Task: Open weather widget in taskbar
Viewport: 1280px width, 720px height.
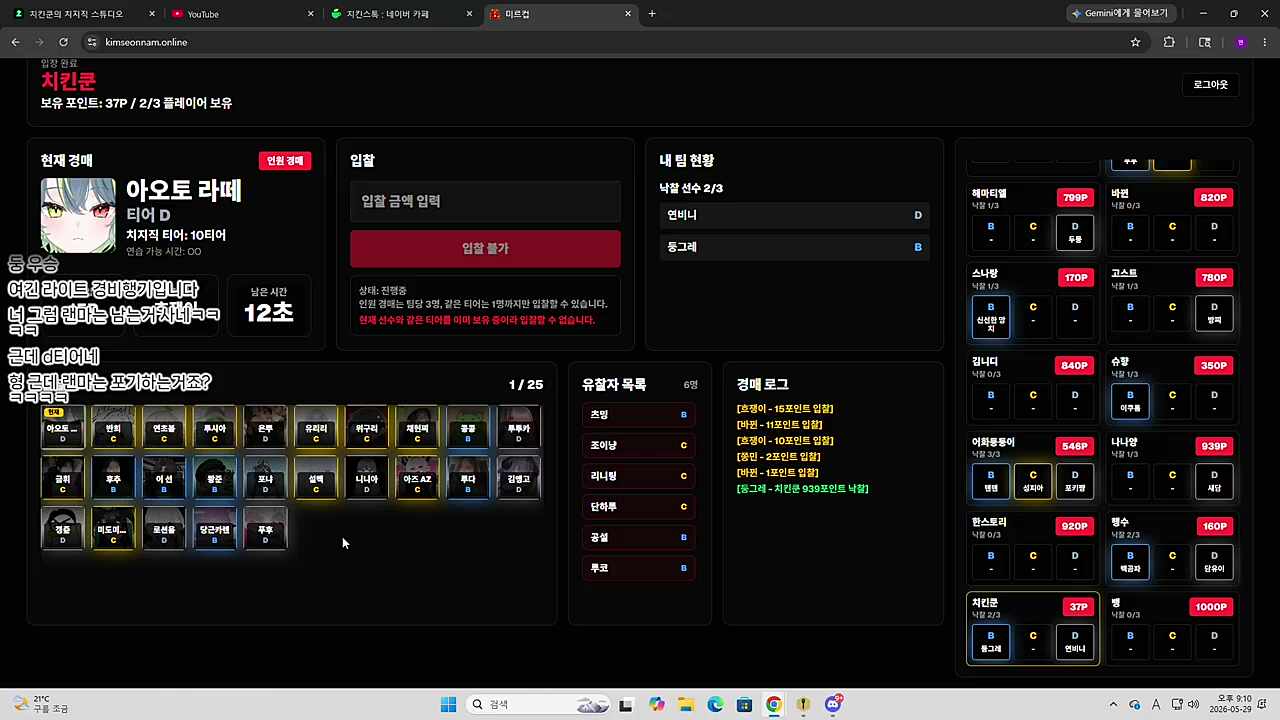Action: [x=40, y=704]
